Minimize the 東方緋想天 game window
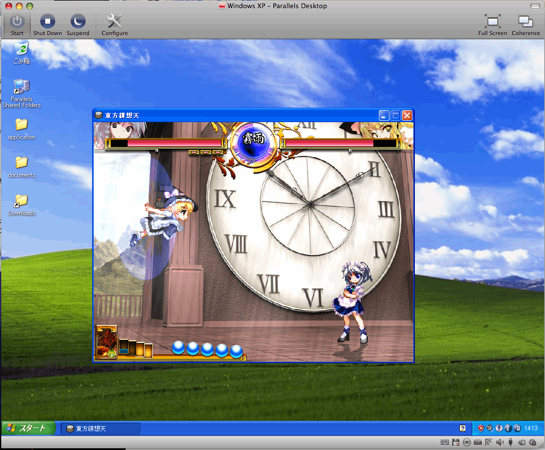This screenshot has height=450, width=545. point(384,115)
